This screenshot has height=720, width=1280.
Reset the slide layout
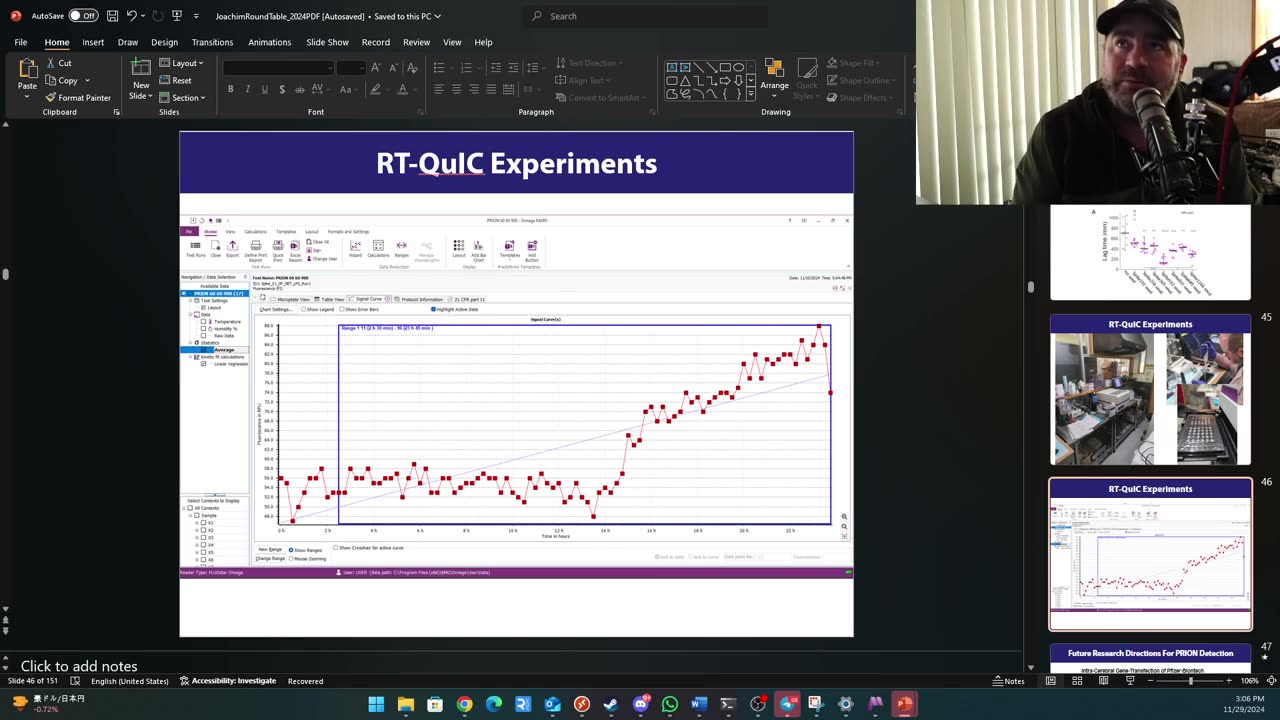[175, 80]
